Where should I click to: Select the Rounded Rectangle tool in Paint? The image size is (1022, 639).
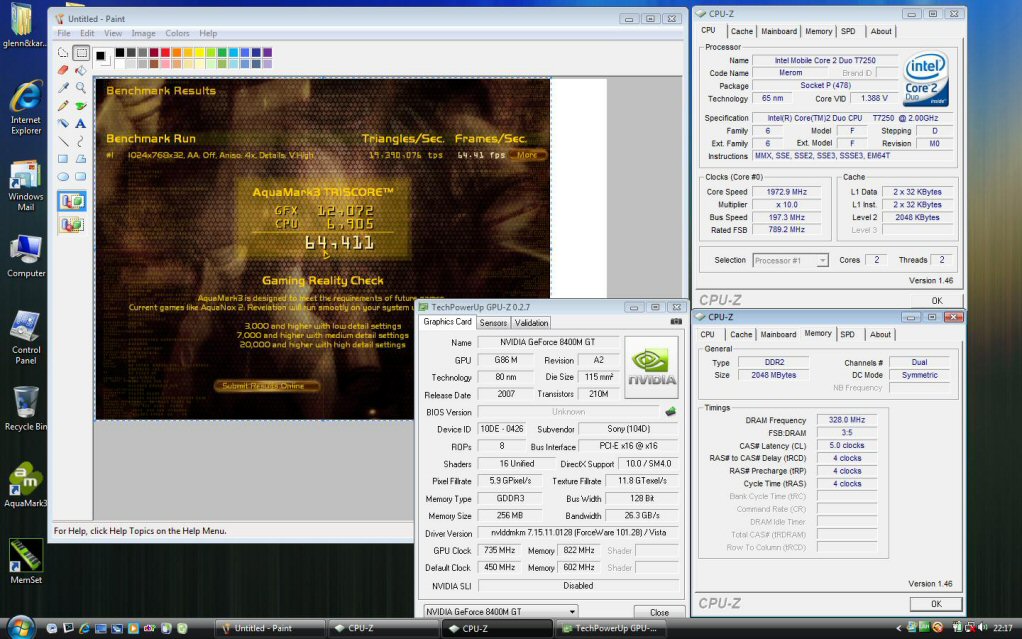(x=81, y=176)
